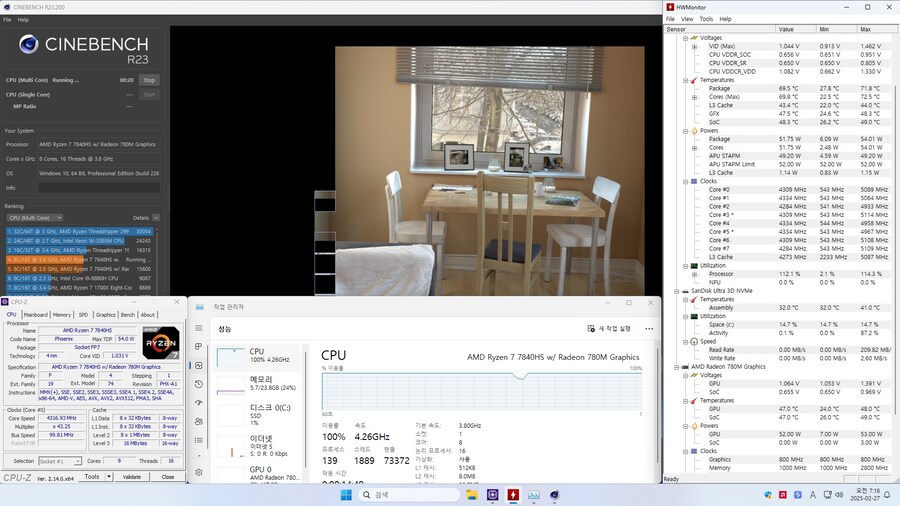Open CPU (Multi Core) ranking dropdown
This screenshot has width=900, height=506.
click(35, 218)
